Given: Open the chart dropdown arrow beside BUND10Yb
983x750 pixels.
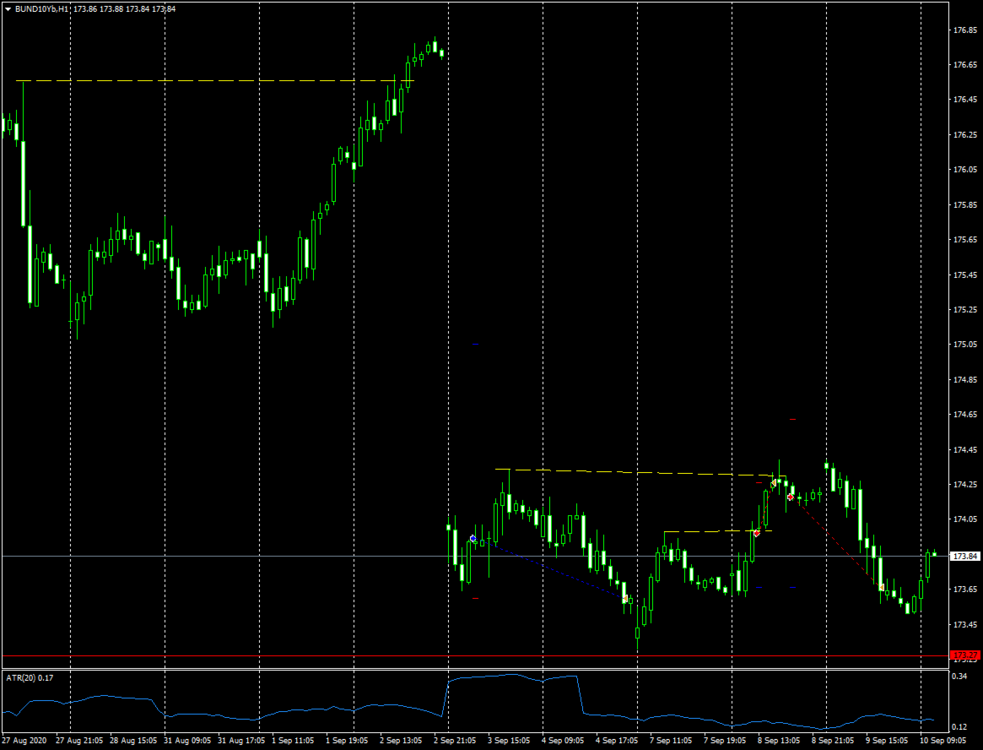Looking at the screenshot, I should tap(8, 9).
